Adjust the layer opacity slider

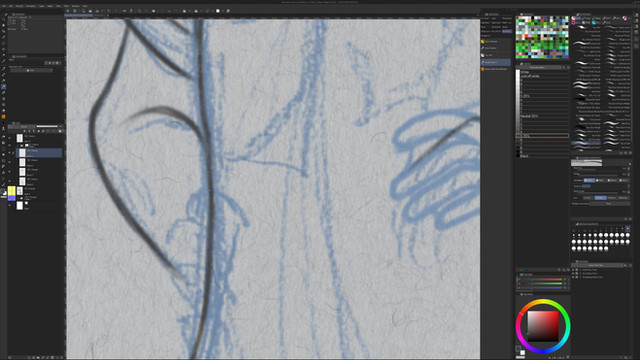point(47,127)
